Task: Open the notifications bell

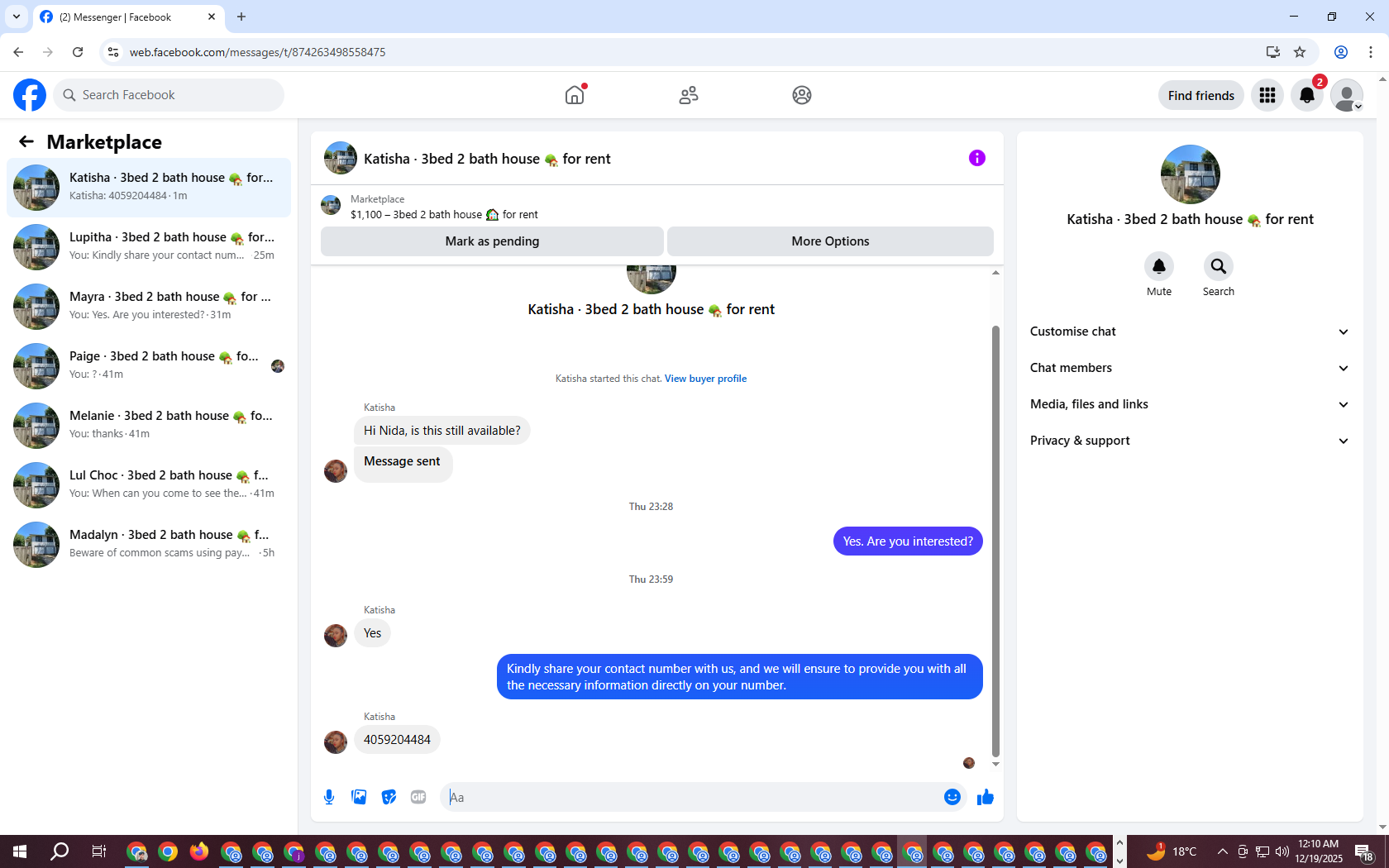Action: click(1307, 95)
